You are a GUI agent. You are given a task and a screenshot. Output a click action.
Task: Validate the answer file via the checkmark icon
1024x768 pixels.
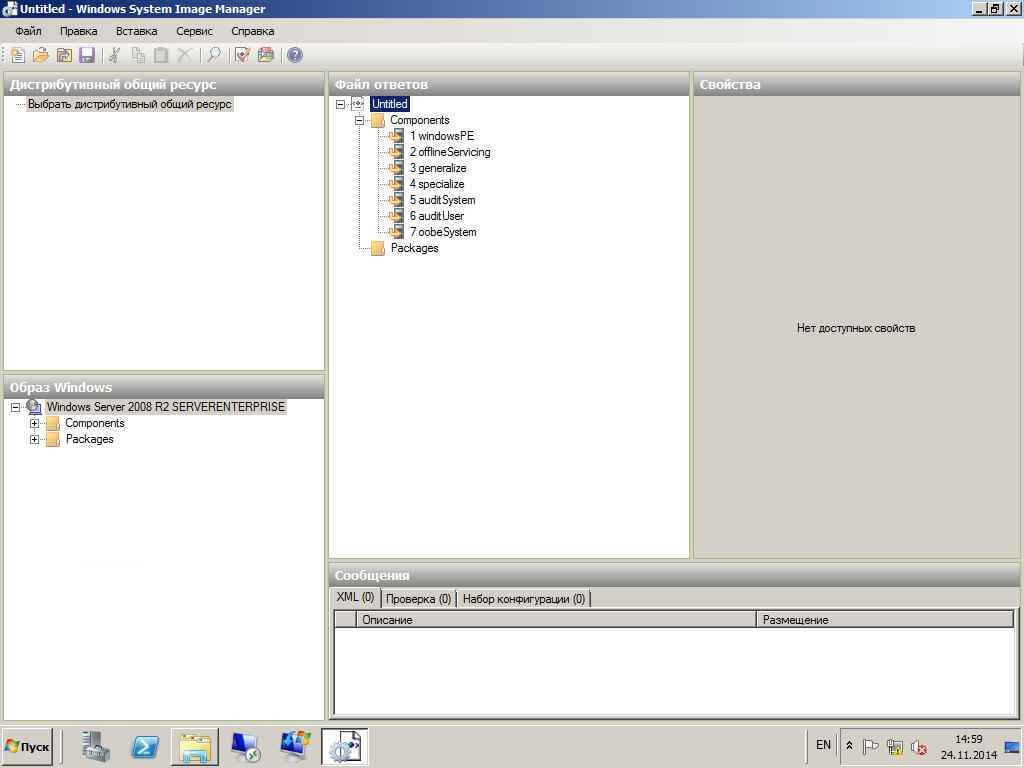point(242,56)
